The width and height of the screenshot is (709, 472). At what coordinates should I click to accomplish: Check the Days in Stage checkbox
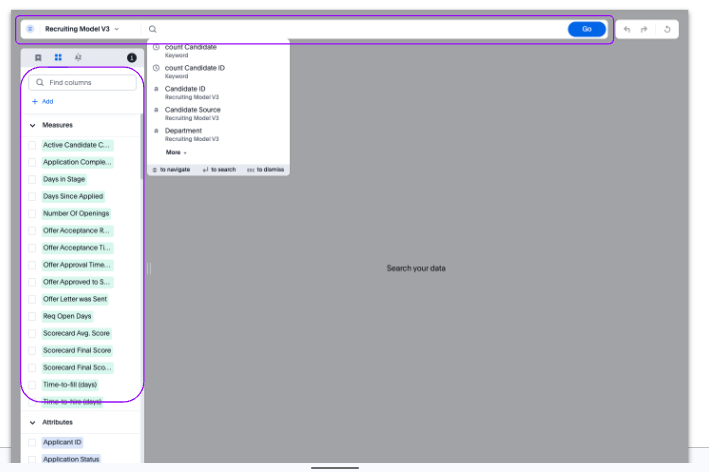click(x=32, y=179)
